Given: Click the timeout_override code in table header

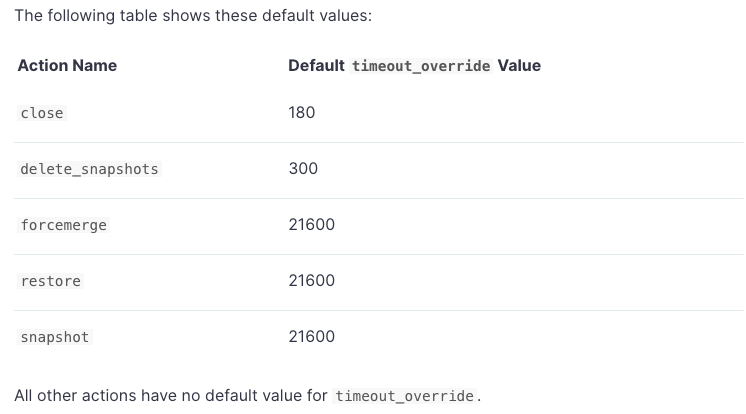Looking at the screenshot, I should pos(421,66).
